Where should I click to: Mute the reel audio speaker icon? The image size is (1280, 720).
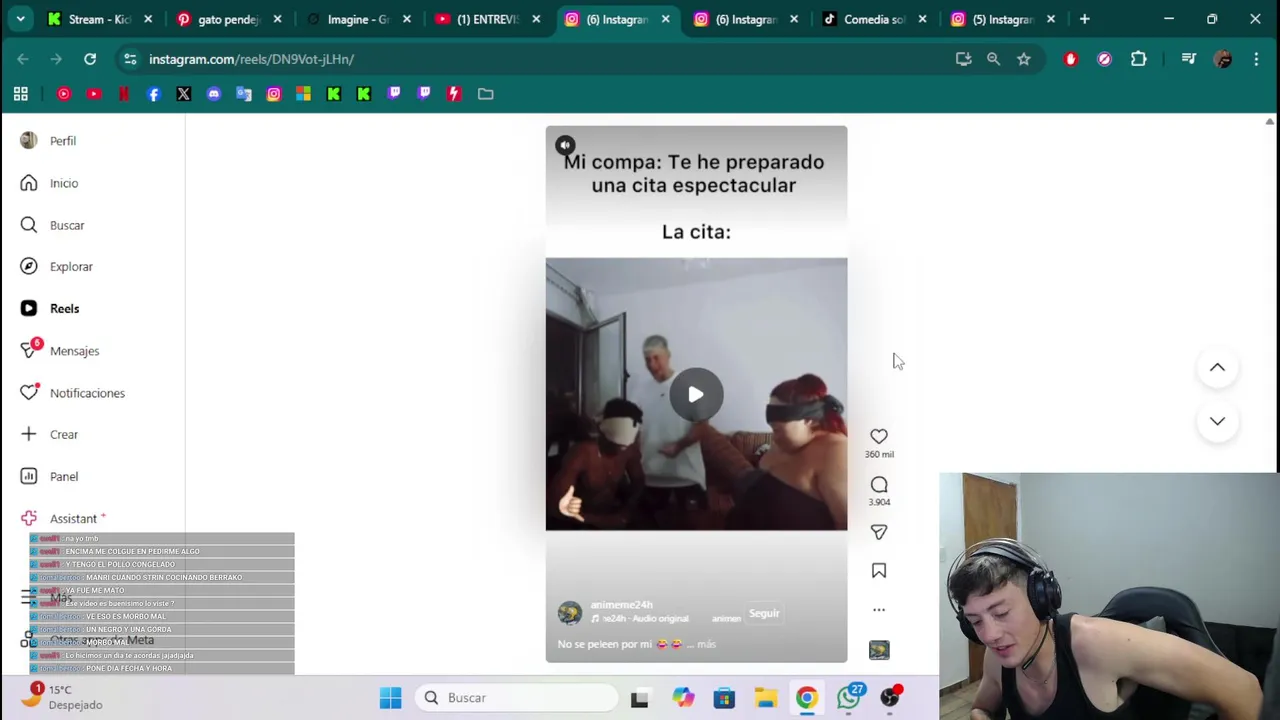565,145
